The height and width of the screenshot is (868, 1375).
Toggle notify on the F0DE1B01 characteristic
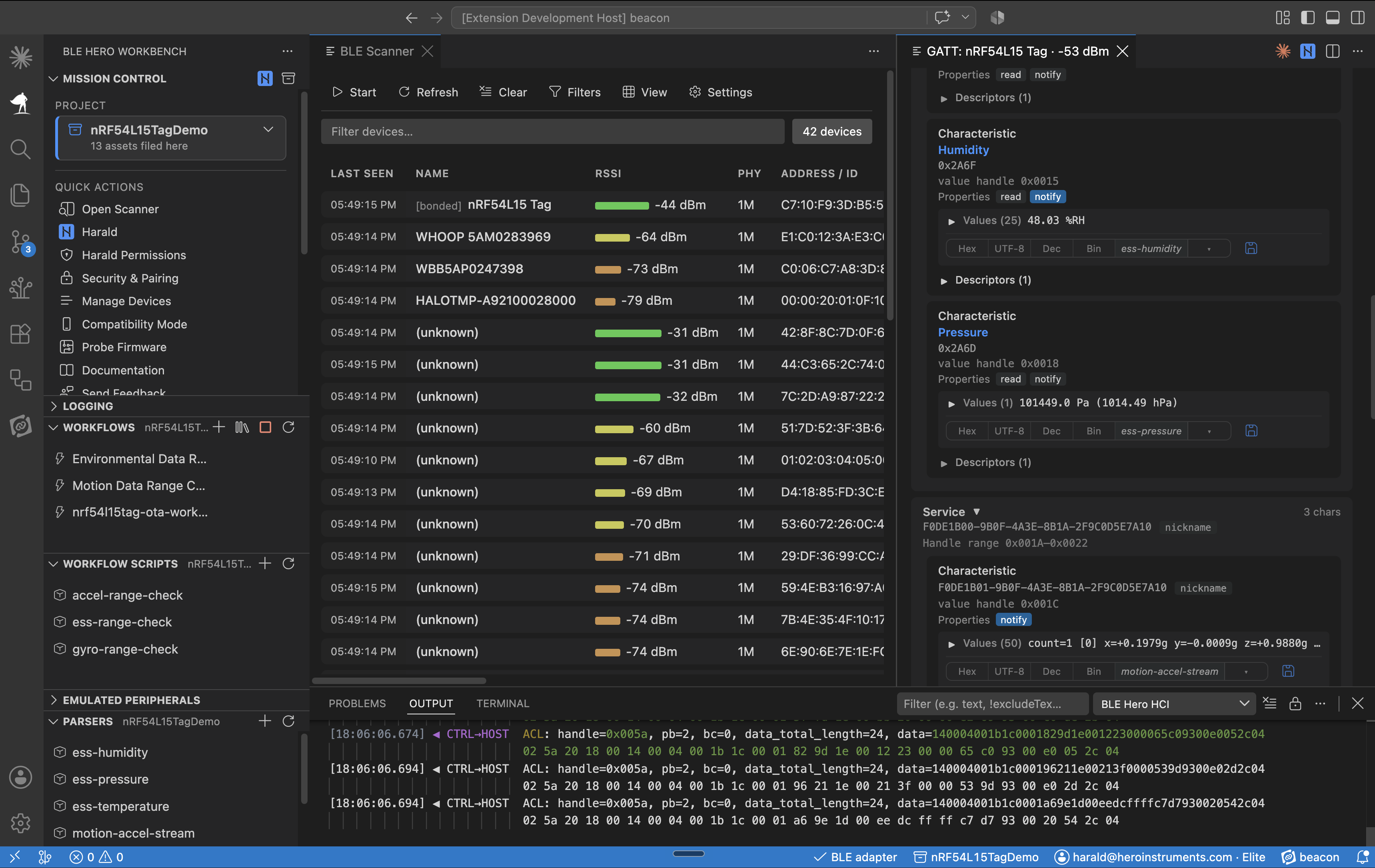tap(1013, 620)
